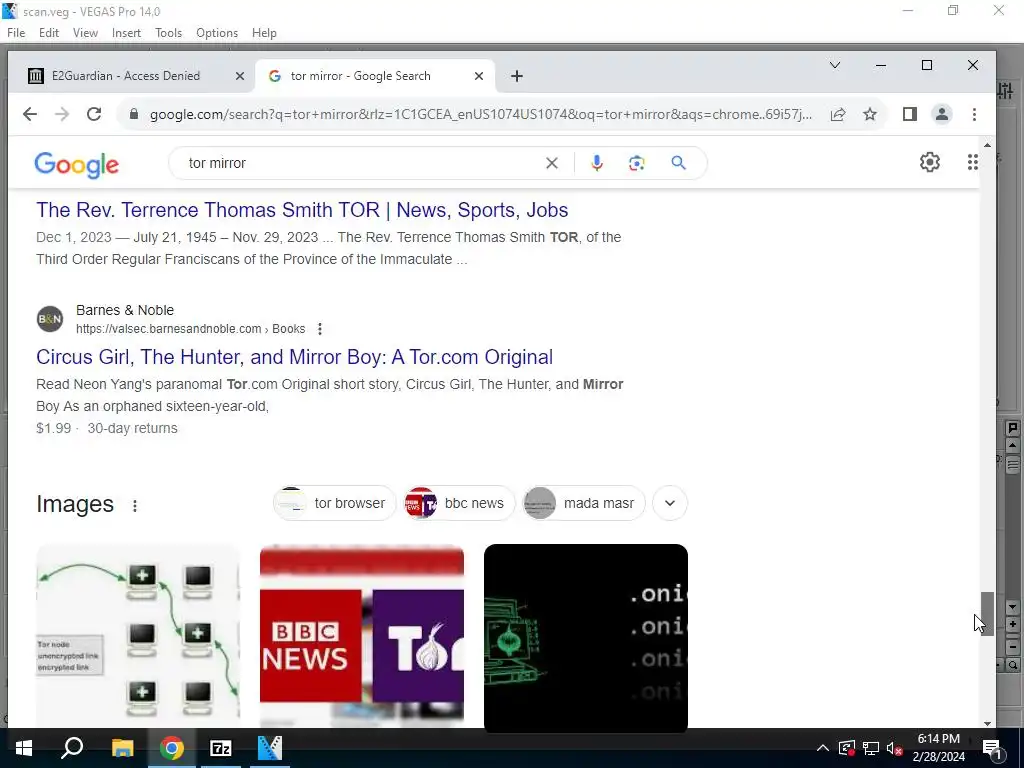Open the VEGAS Tools menu
Screen dimensions: 1024x768
click(x=168, y=33)
